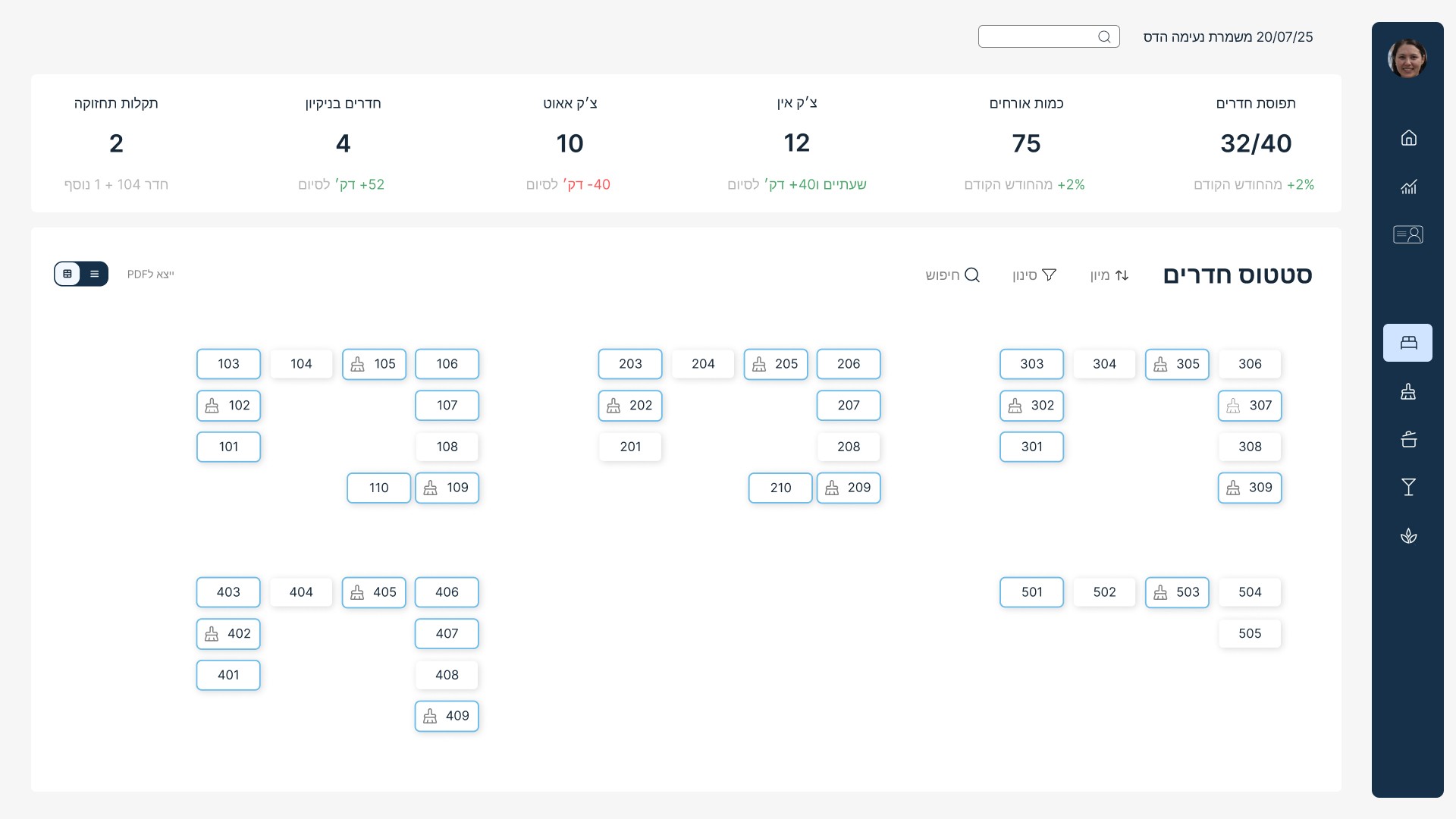
Task: Open the מיון sort options
Action: click(x=1109, y=275)
